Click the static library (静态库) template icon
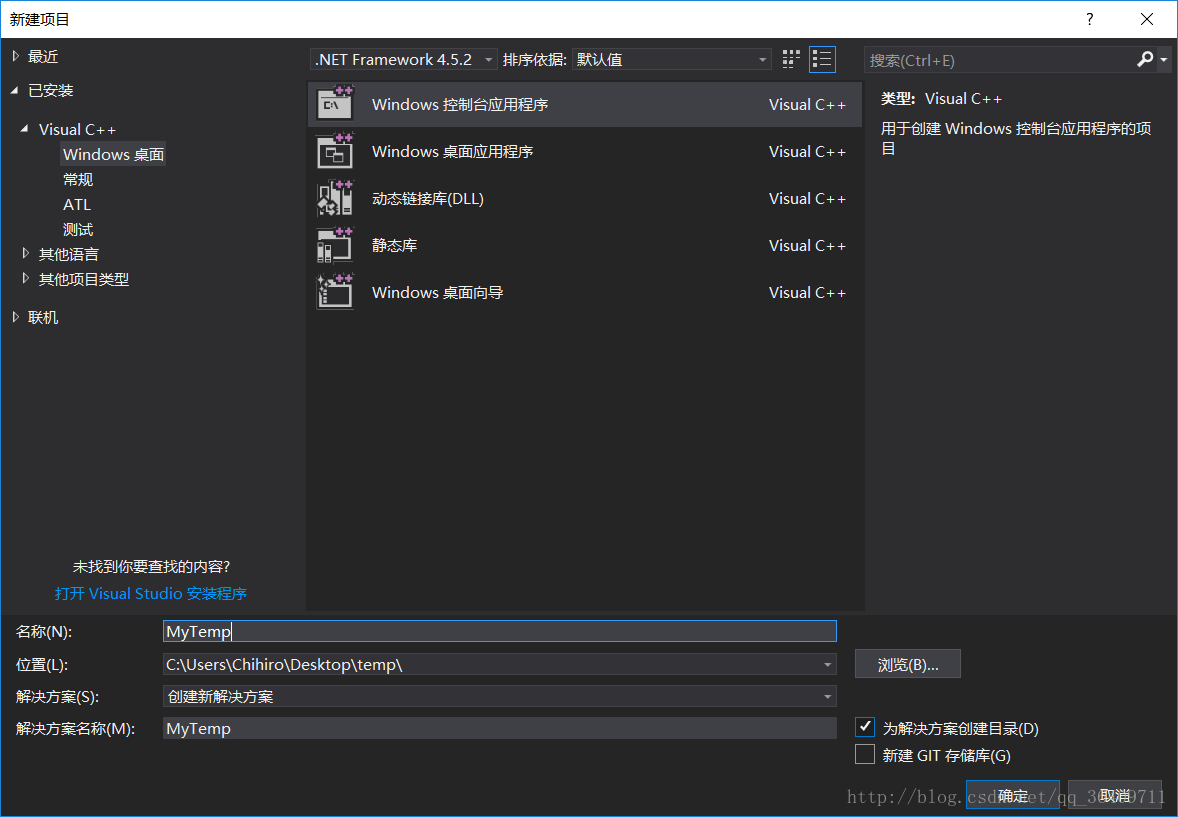1178x817 pixels. (x=335, y=245)
